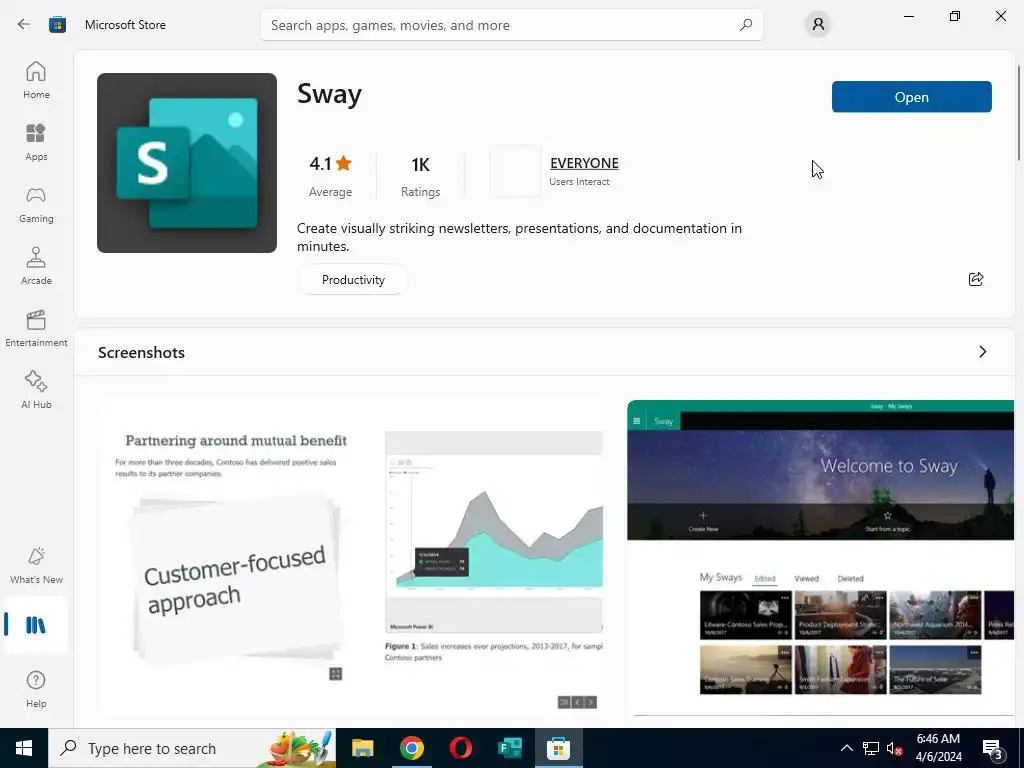Open the Productivity category tag
1024x768 pixels.
tap(353, 280)
